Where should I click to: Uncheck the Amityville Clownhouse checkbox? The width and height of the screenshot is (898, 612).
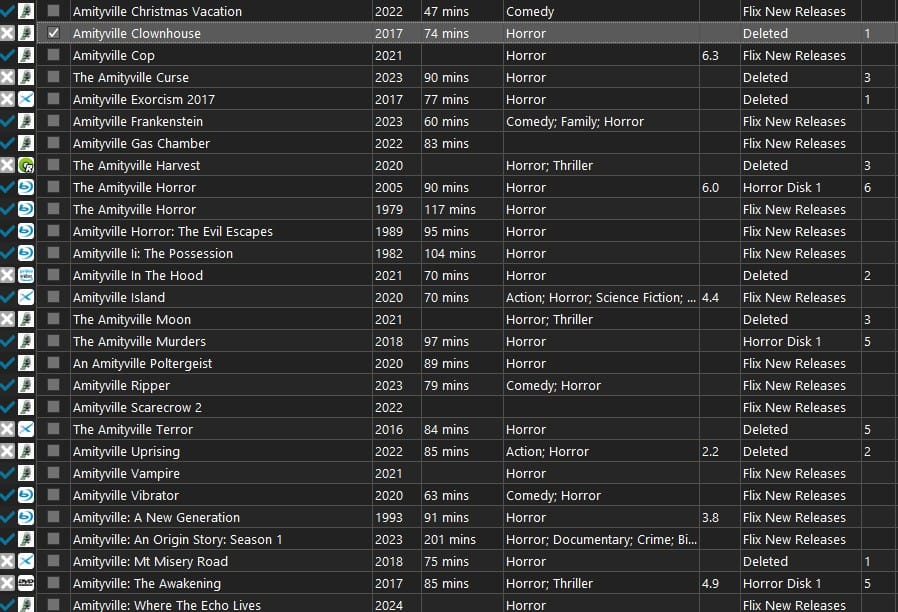coord(53,34)
